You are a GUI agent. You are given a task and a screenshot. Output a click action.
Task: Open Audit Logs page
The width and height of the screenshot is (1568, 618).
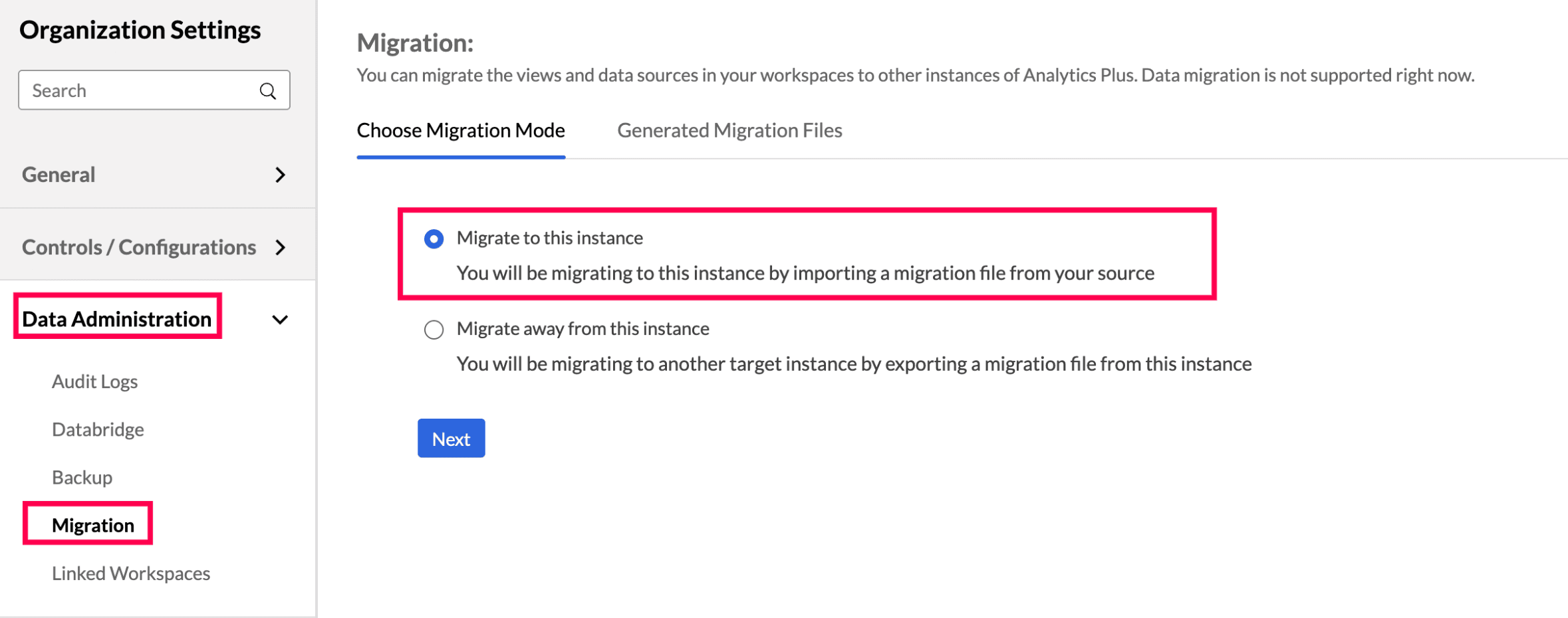coord(94,381)
